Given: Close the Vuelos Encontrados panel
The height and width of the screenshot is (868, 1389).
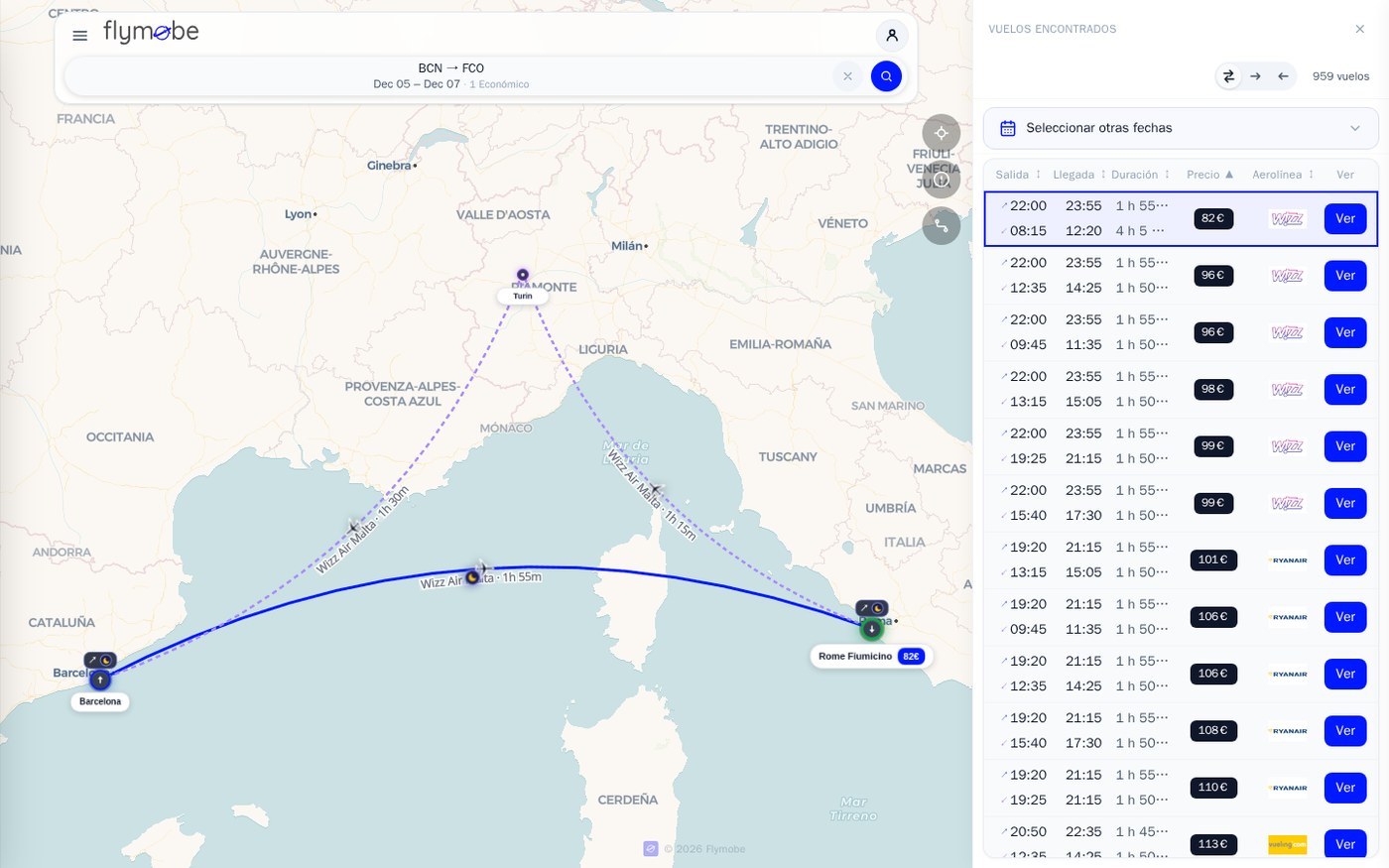Looking at the screenshot, I should [1360, 29].
